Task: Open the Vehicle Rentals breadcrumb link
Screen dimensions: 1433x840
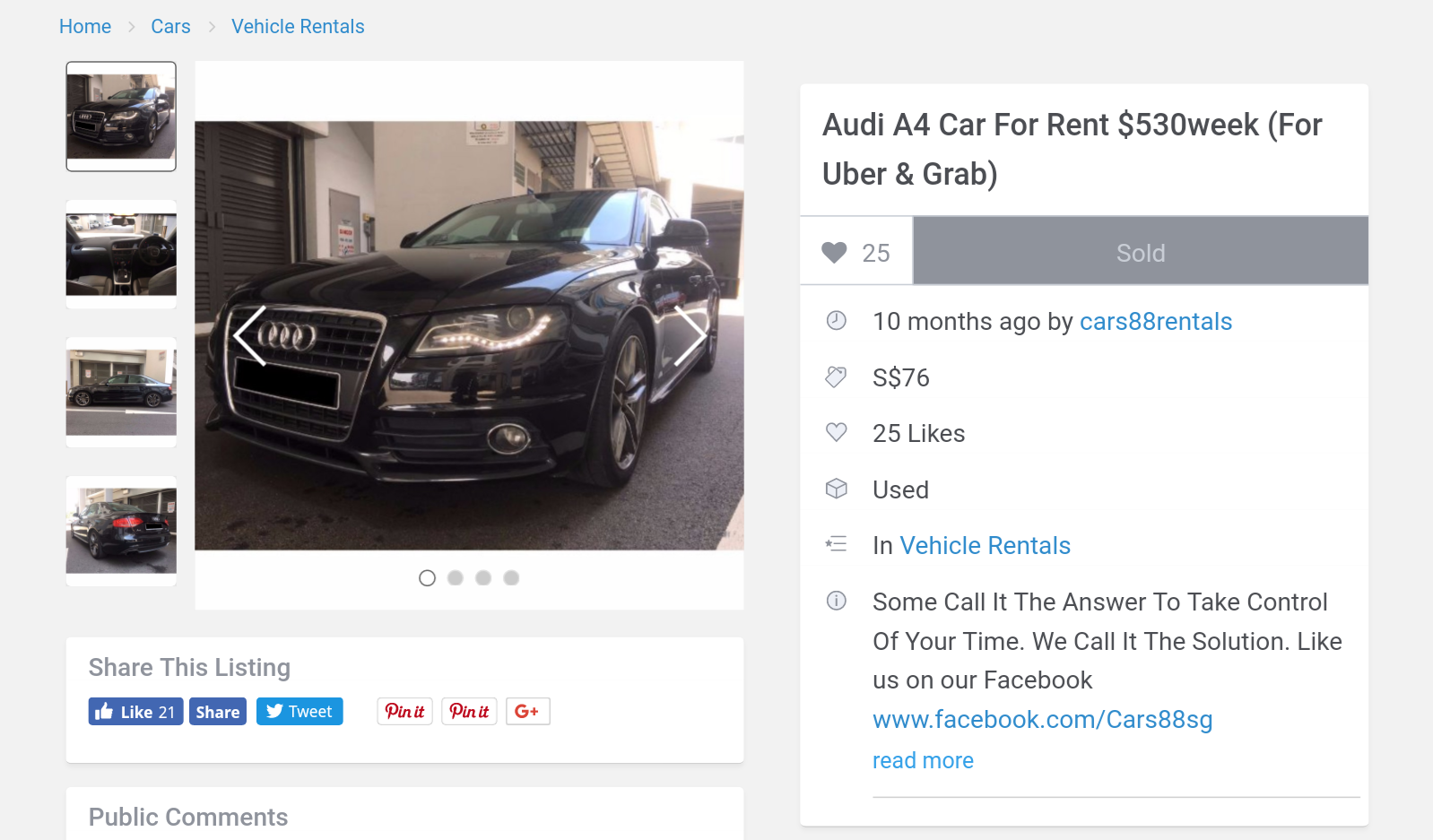Action: 298,27
